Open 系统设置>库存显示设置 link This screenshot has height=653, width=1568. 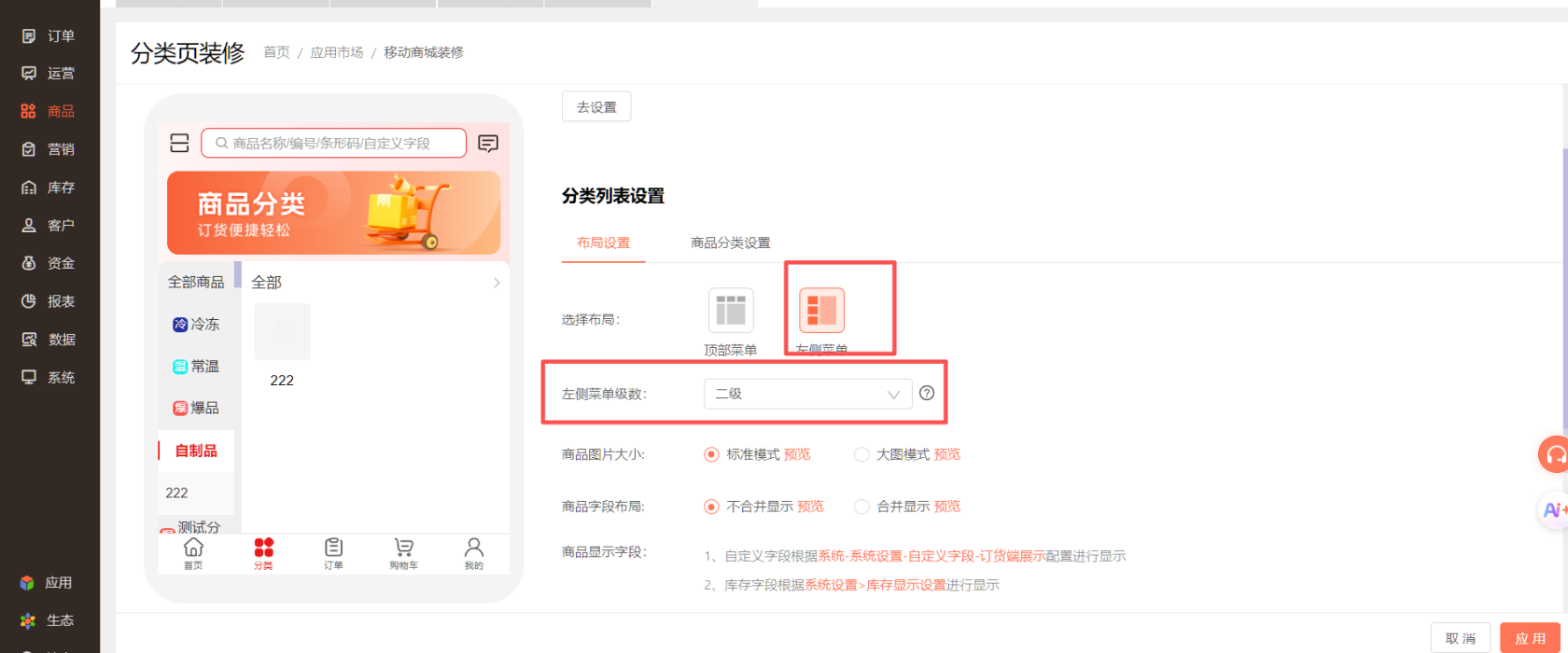coord(875,585)
